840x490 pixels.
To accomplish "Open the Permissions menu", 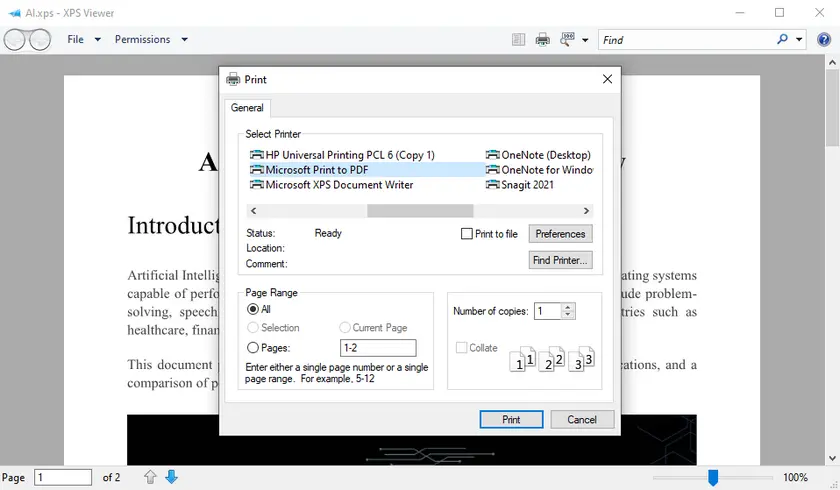I will pos(142,39).
